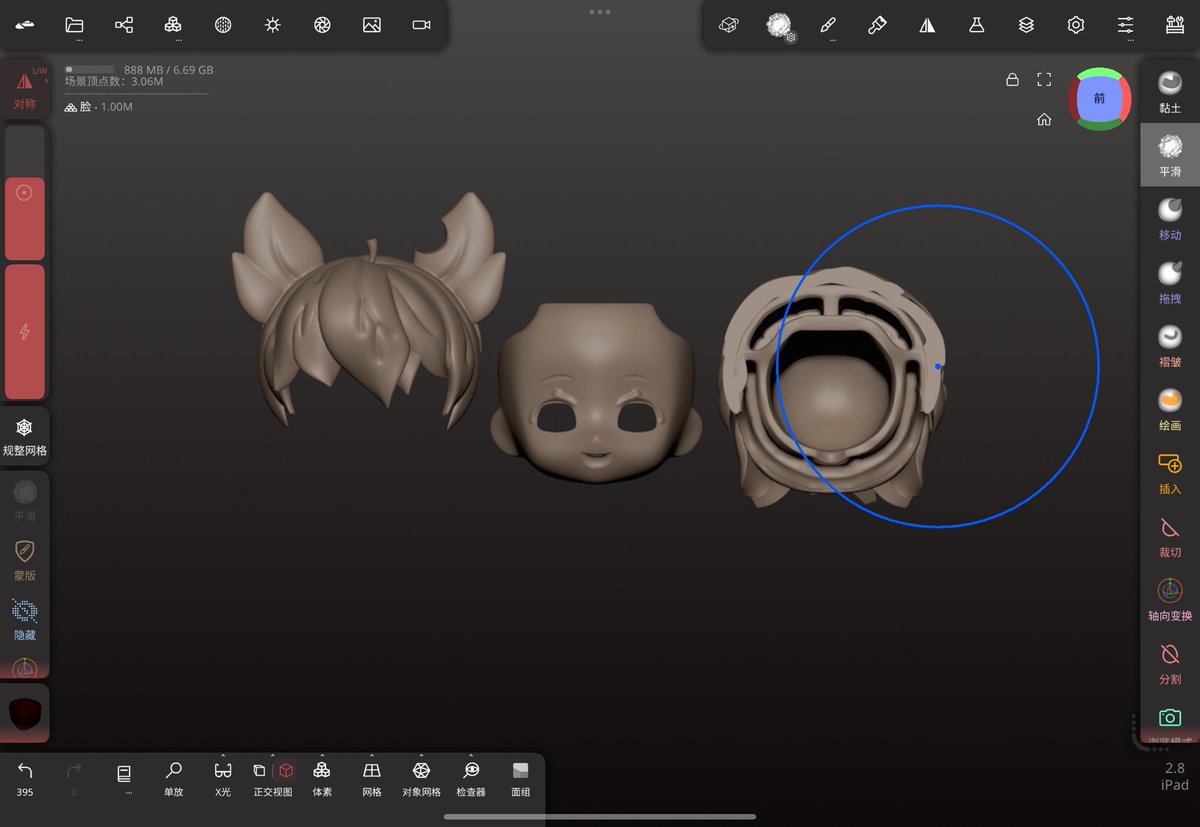Toggle X光 x-ray view

(223, 778)
